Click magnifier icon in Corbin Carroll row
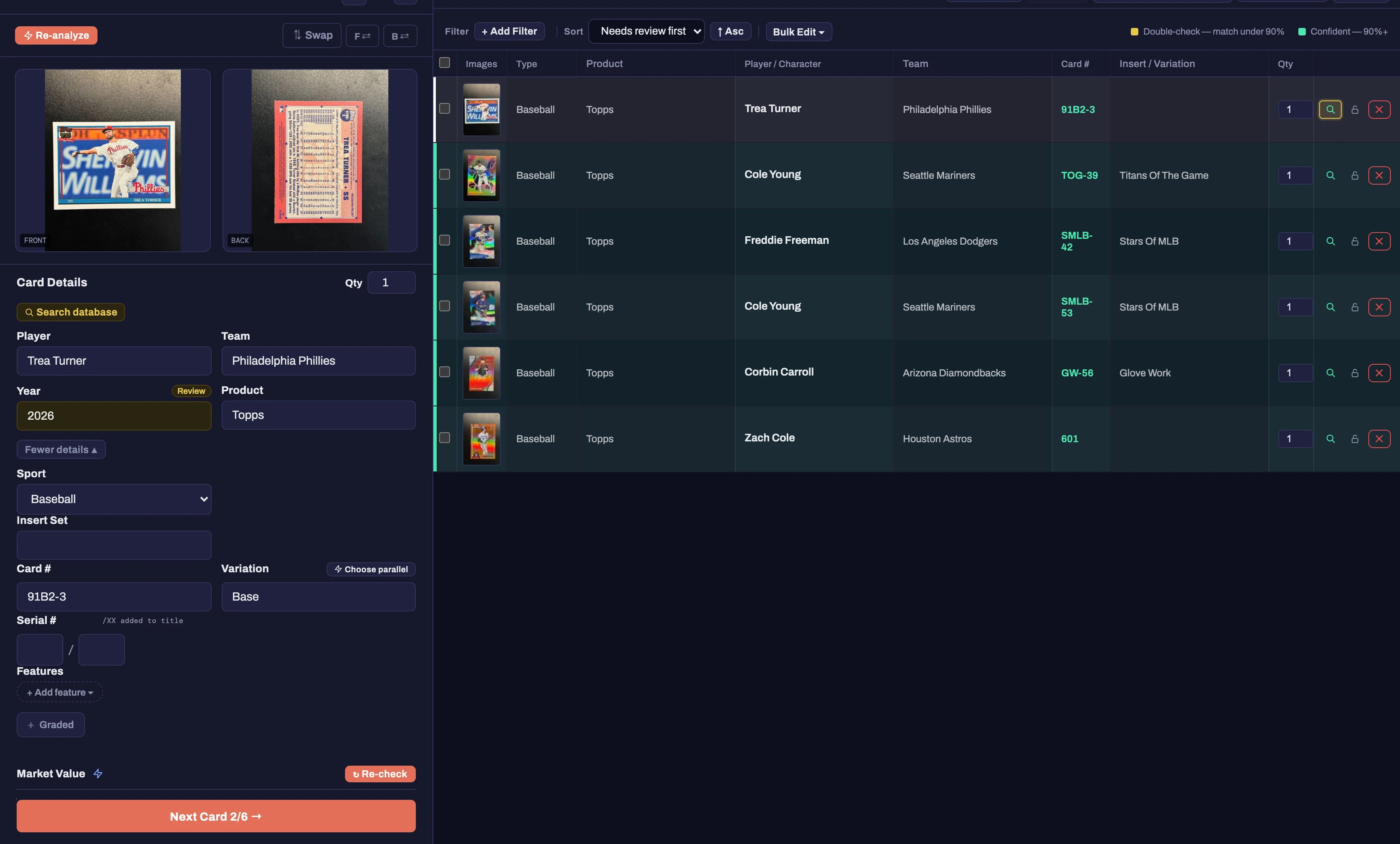This screenshot has width=1400, height=844. (1330, 373)
